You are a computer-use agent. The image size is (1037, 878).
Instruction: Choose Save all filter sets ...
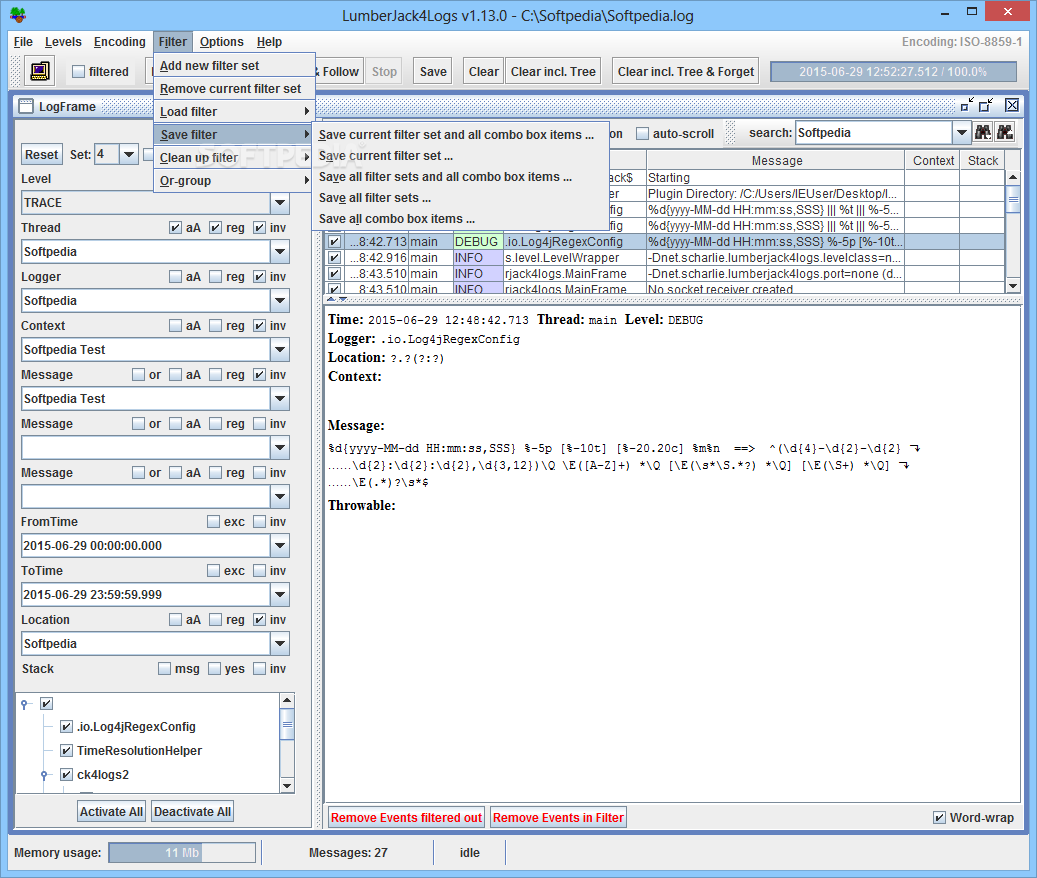point(460,198)
